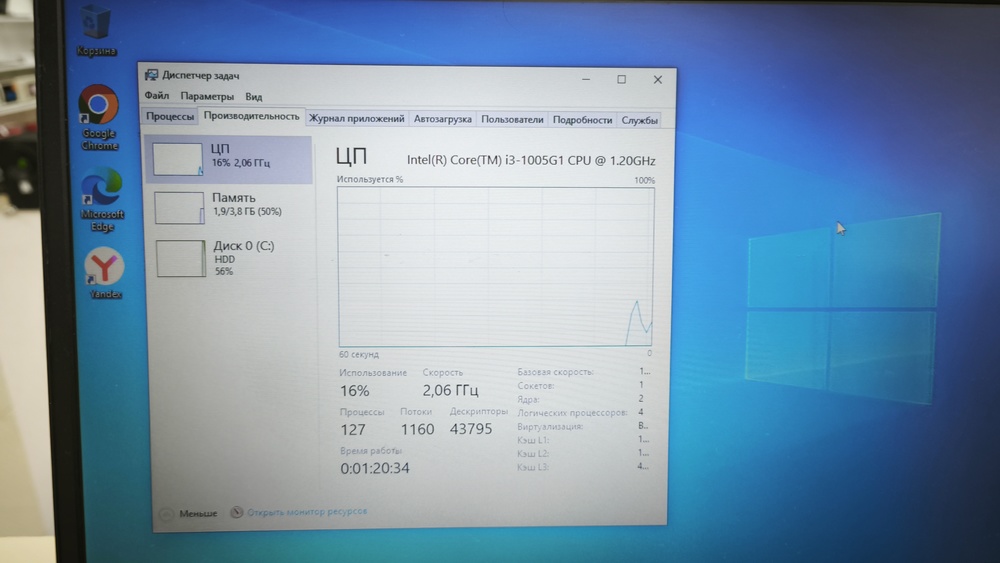
Task: Click the usage value 16%
Action: pos(355,390)
